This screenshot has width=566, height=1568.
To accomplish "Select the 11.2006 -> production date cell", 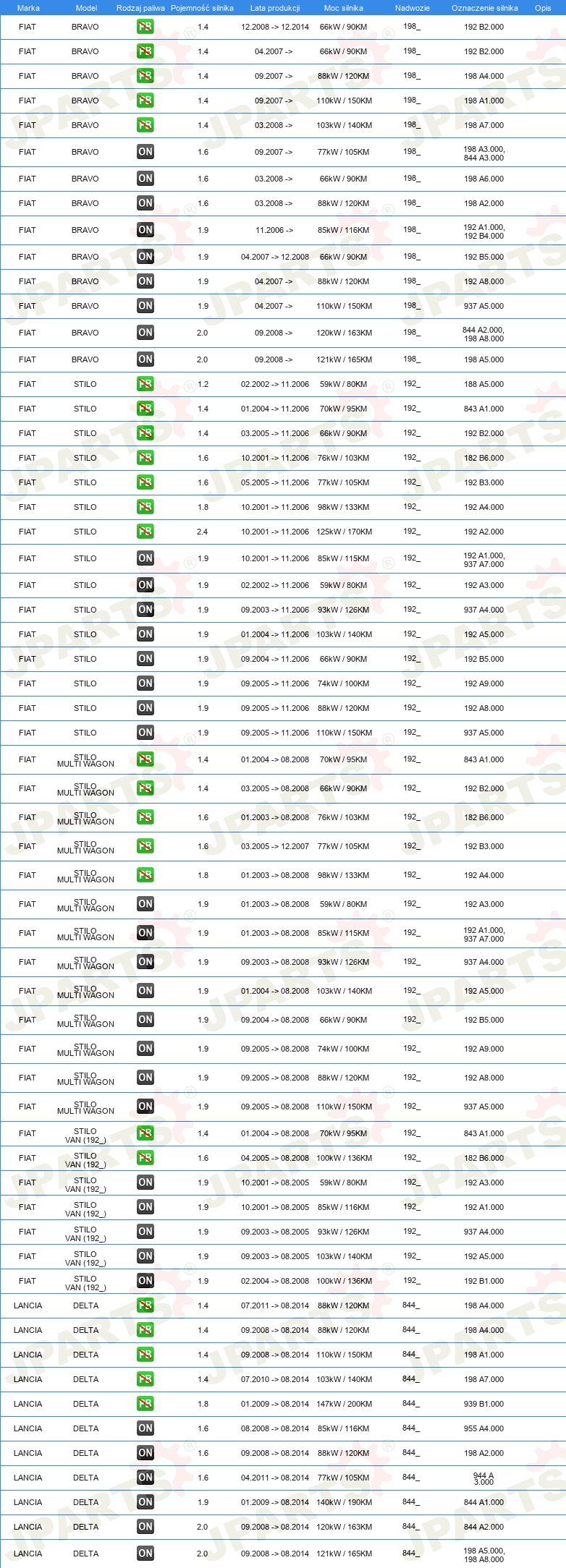I will click(x=274, y=230).
